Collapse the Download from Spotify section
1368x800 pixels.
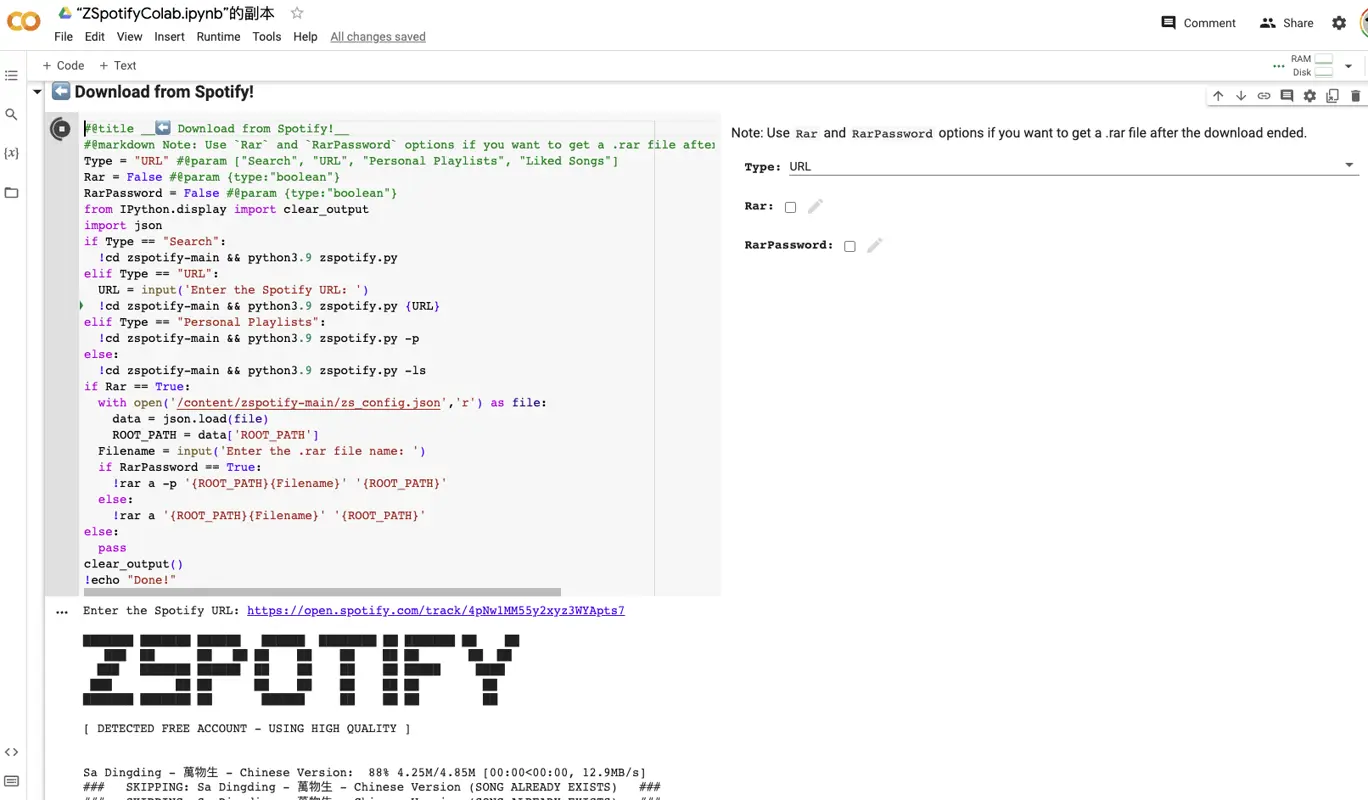[x=37, y=92]
